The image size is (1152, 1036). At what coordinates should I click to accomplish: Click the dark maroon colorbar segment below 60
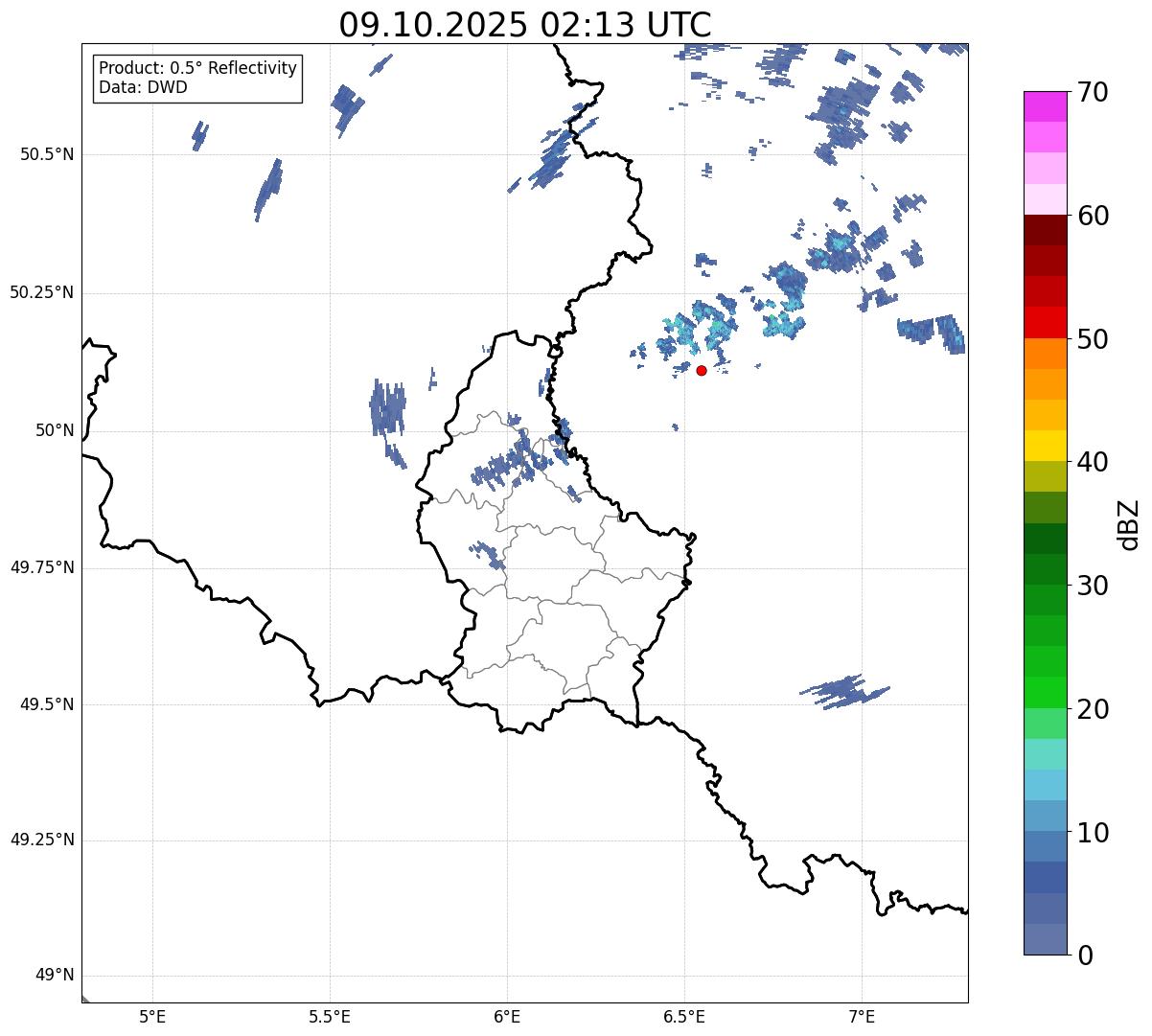click(1045, 230)
